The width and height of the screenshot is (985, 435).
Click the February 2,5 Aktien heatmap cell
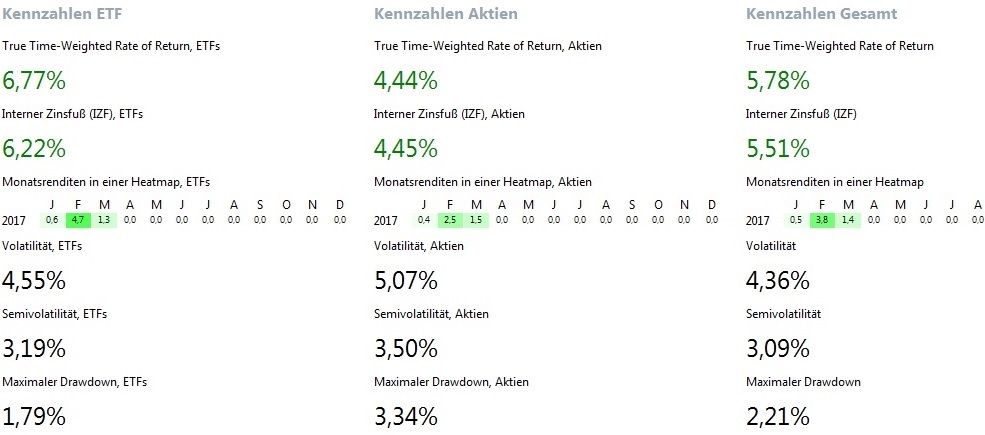(x=450, y=220)
